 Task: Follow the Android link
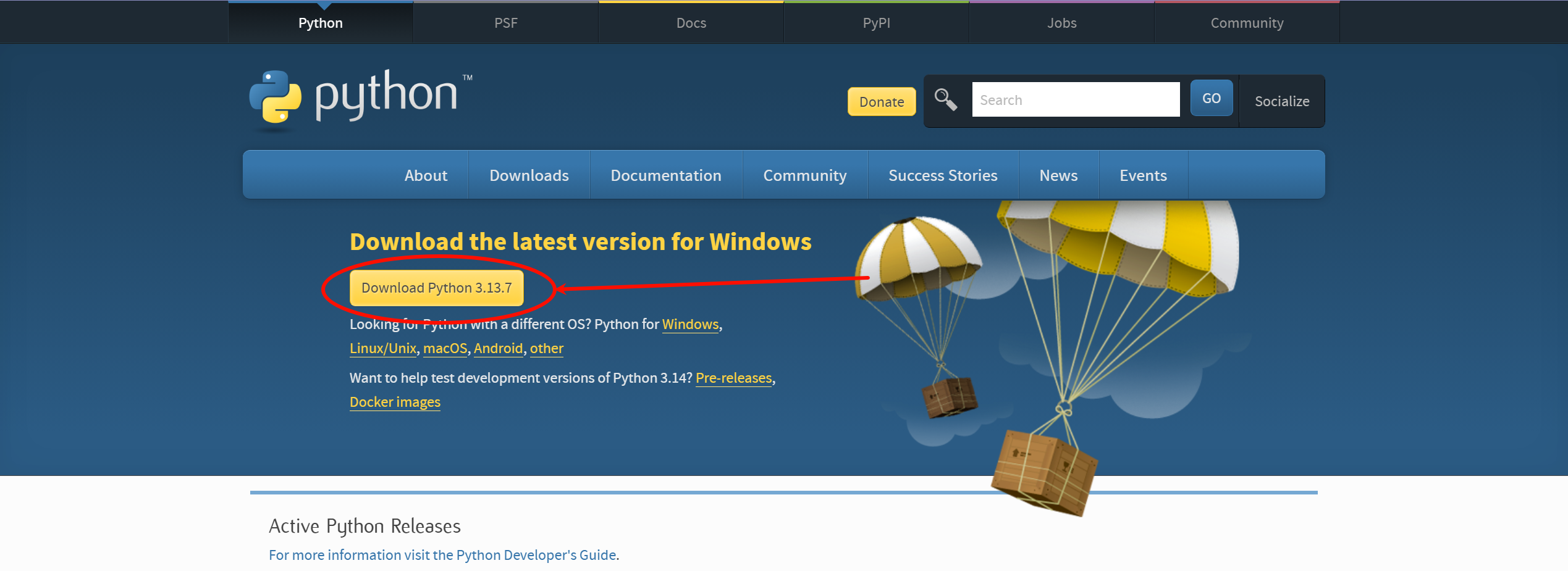coord(498,348)
